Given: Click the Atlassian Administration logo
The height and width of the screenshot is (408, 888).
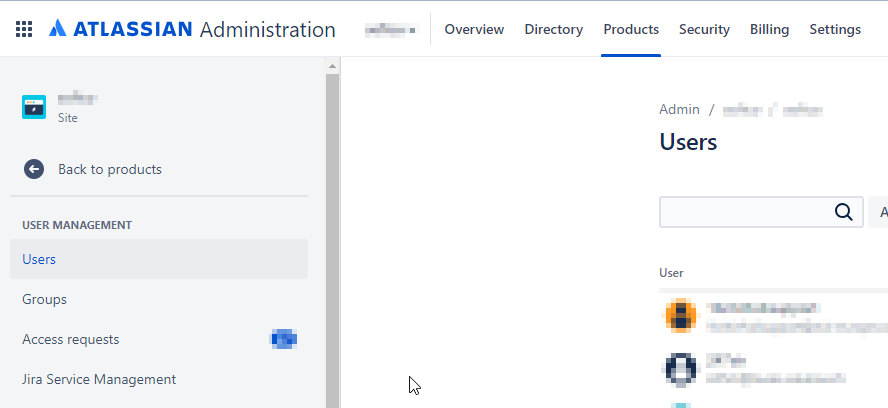Looking at the screenshot, I should pyautogui.click(x=192, y=29).
